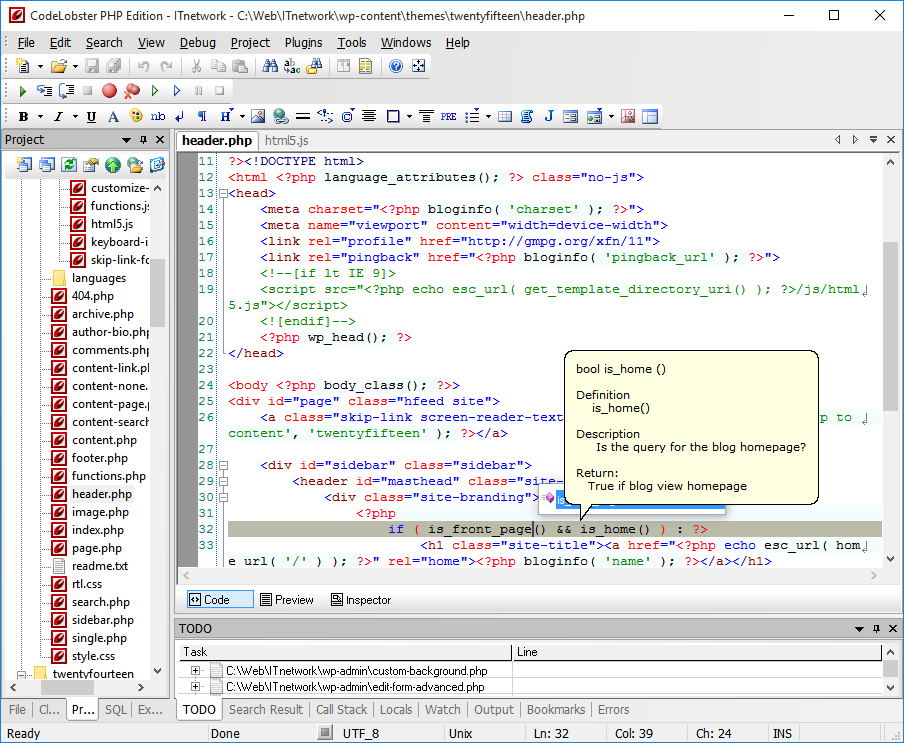Start debugging with the green play icon
Image resolution: width=904 pixels, height=743 pixels.
click(22, 90)
